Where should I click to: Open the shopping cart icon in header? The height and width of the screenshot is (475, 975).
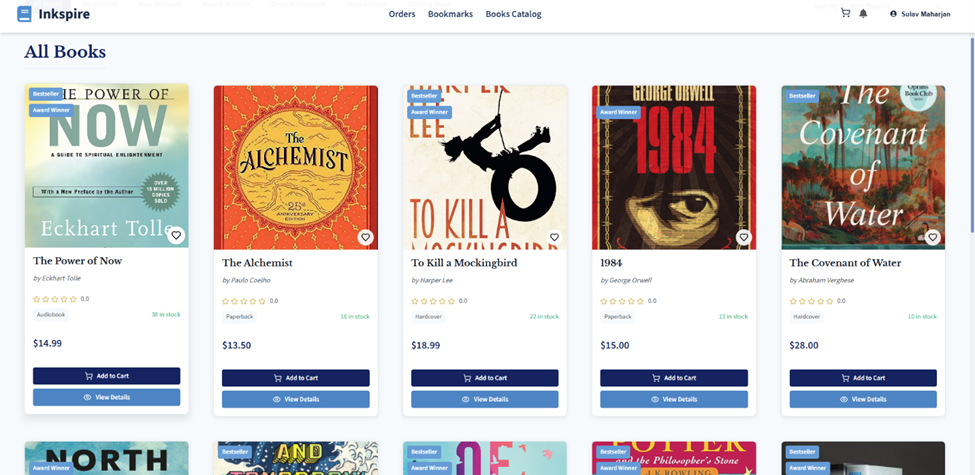[845, 13]
